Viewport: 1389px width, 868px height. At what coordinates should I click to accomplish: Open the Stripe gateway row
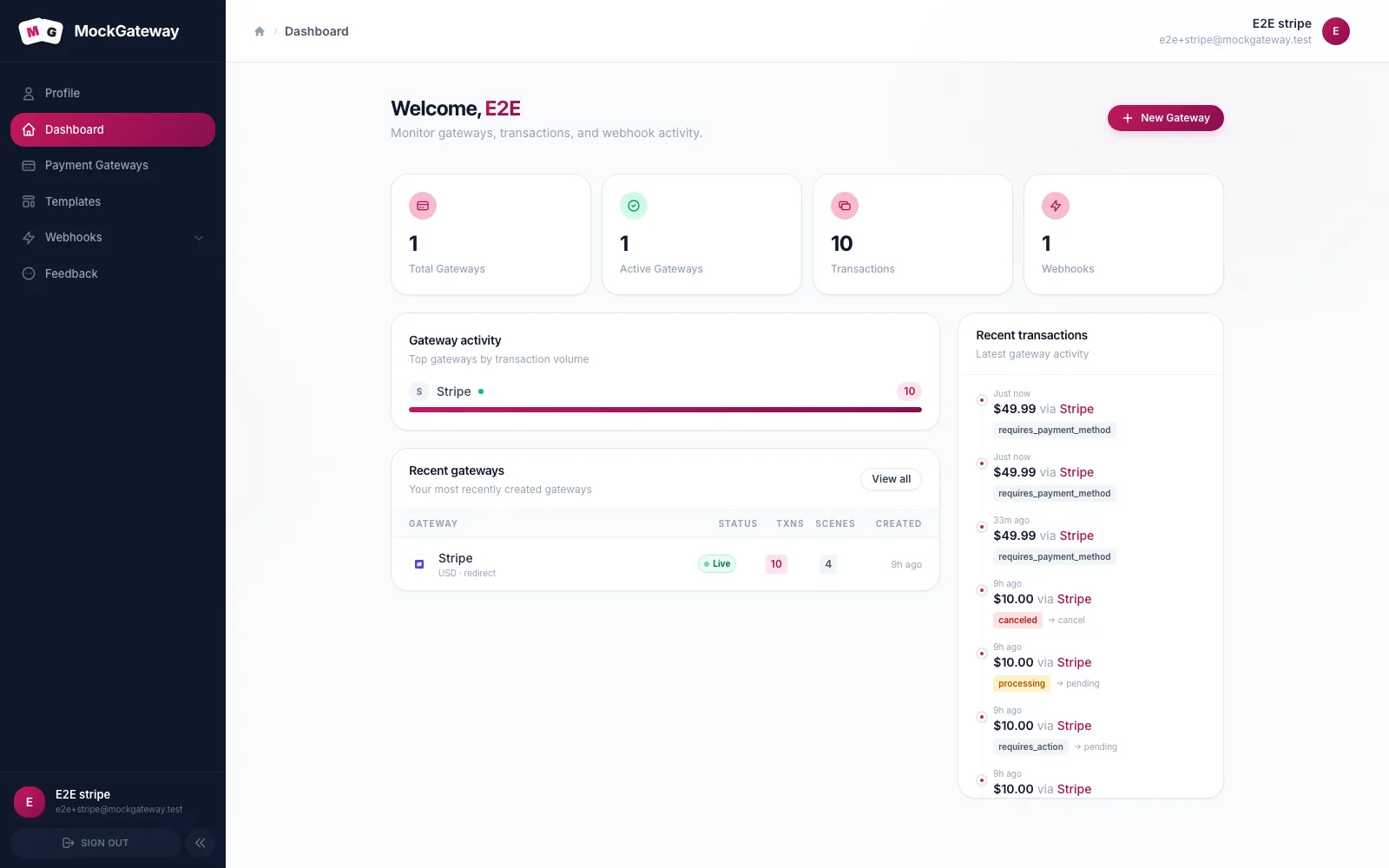[x=665, y=564]
